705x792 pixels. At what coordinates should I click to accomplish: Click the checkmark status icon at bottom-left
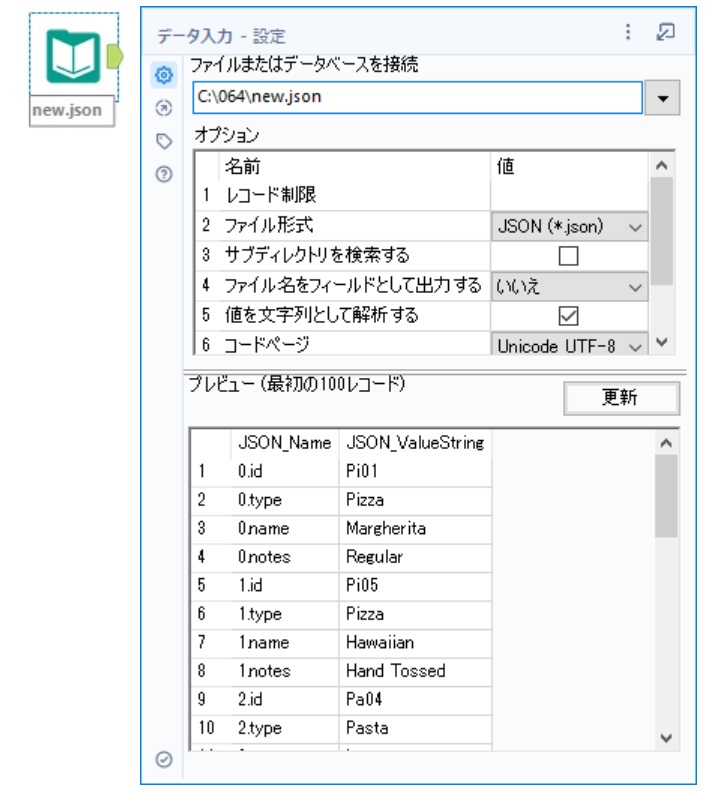click(166, 760)
